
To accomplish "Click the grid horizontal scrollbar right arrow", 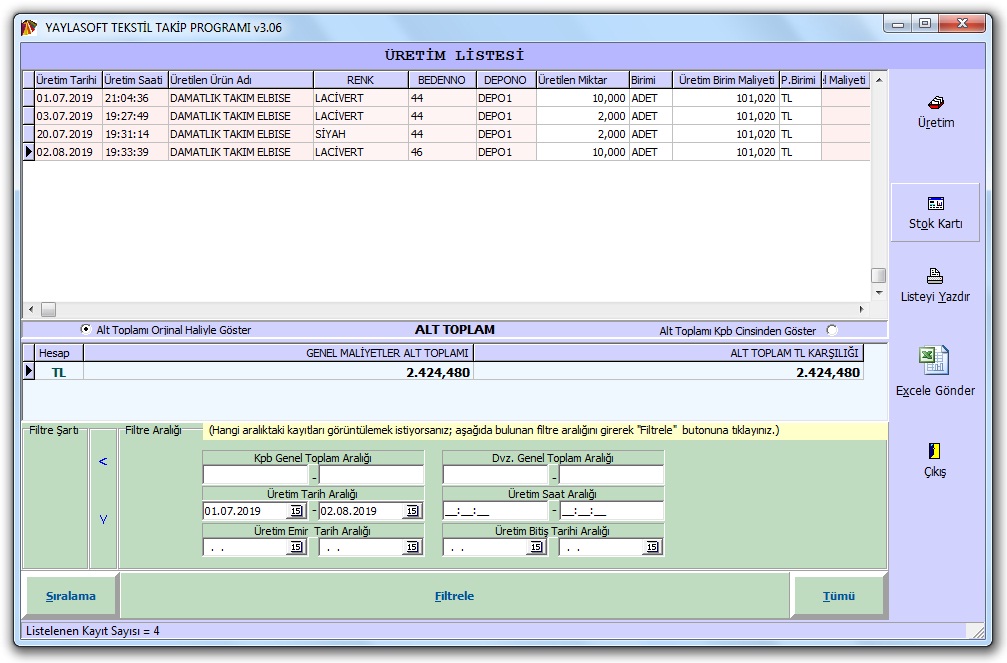I will click(x=862, y=309).
